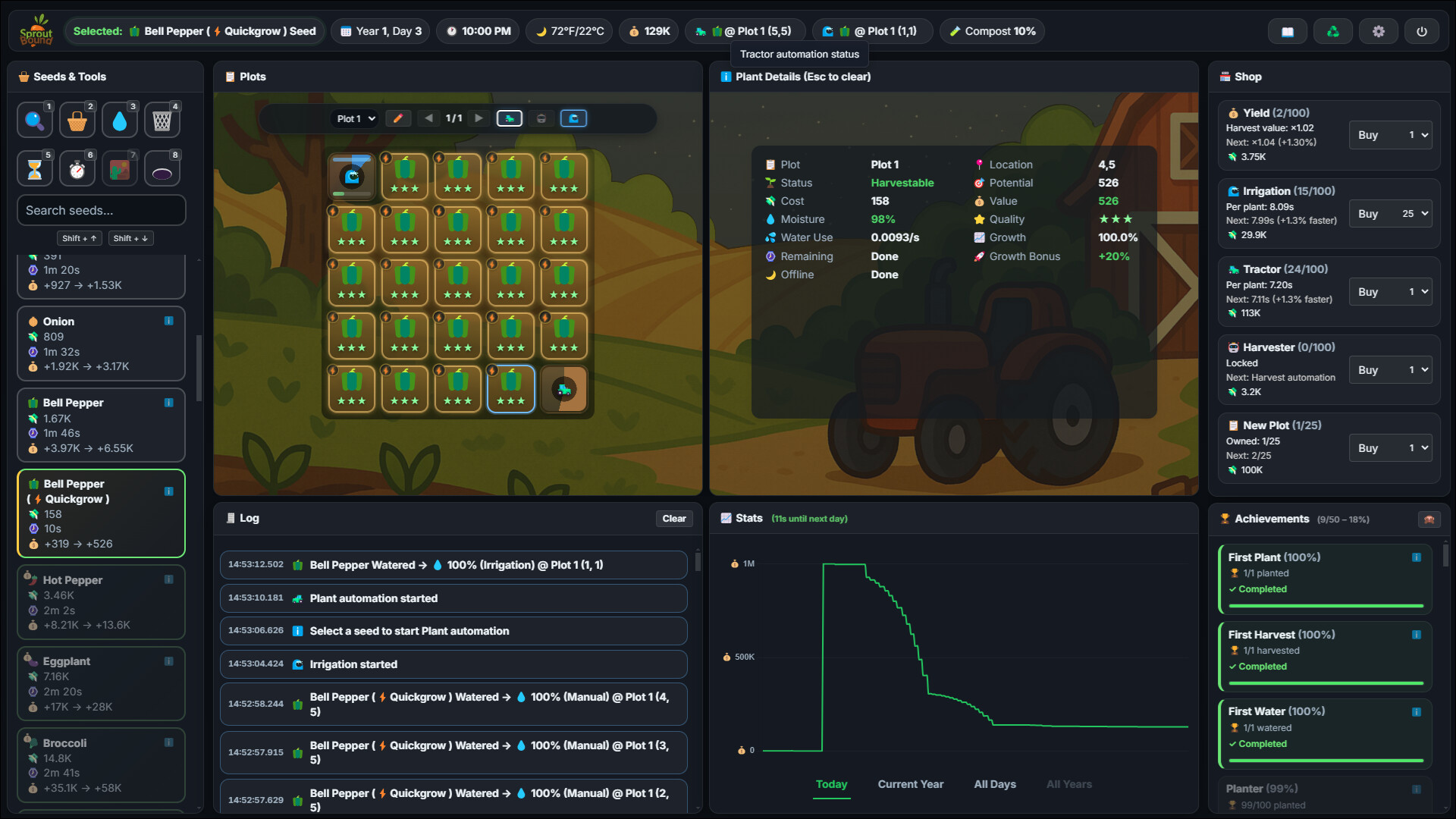This screenshot has width=1456, height=819.
Task: Focus the Search seeds input field
Action: coord(101,210)
